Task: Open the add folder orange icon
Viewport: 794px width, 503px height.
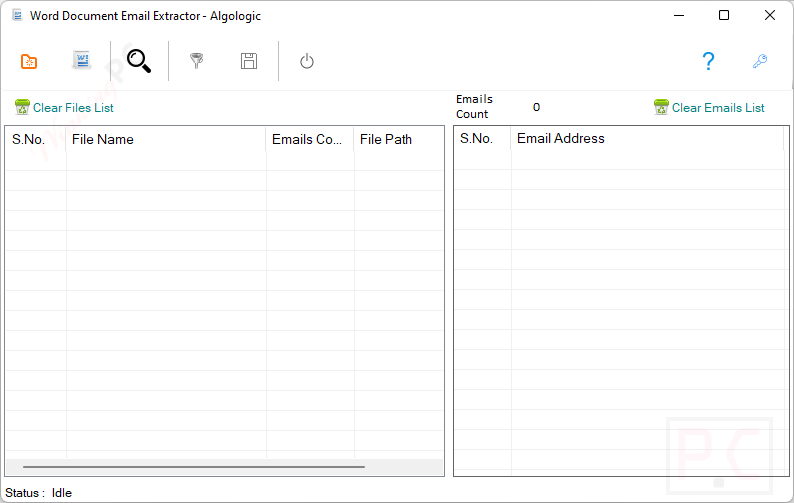Action: click(29, 61)
